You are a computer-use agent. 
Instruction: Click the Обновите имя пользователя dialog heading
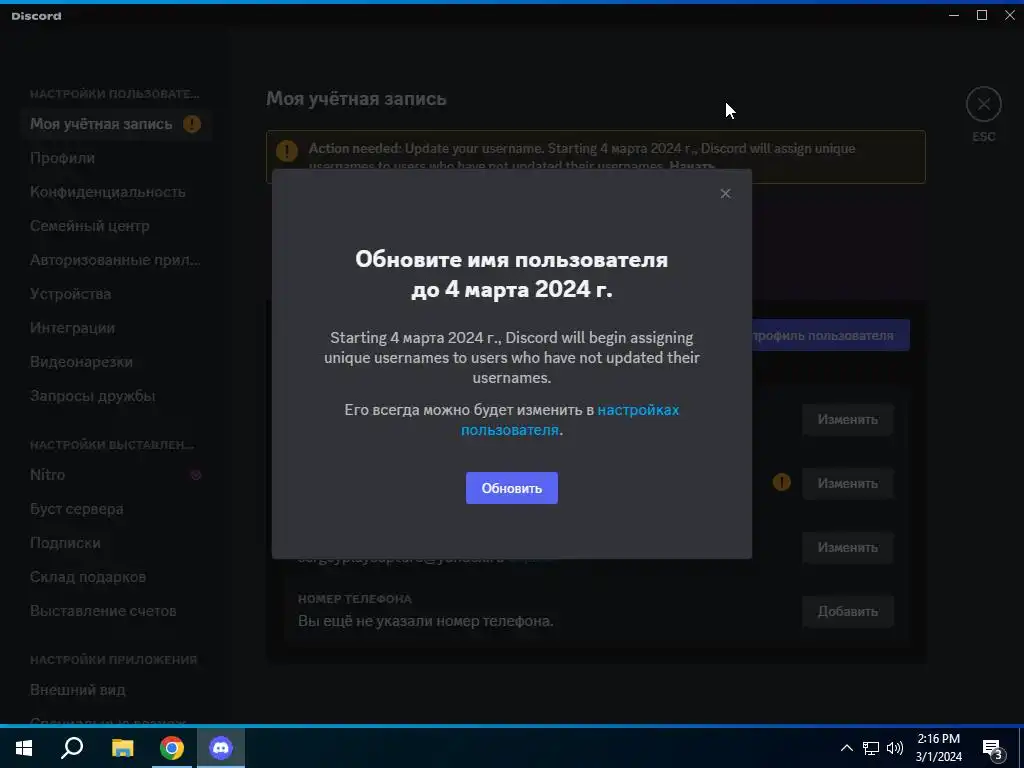pos(511,274)
